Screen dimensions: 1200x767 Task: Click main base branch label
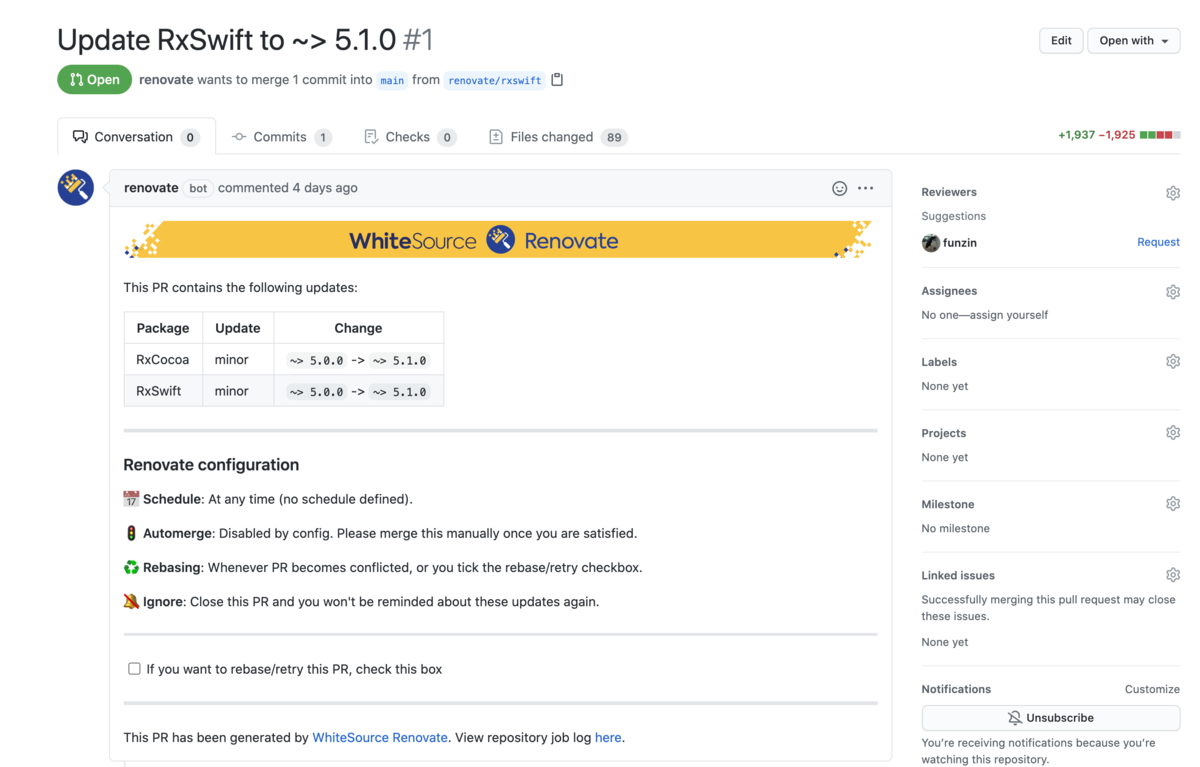[392, 80]
